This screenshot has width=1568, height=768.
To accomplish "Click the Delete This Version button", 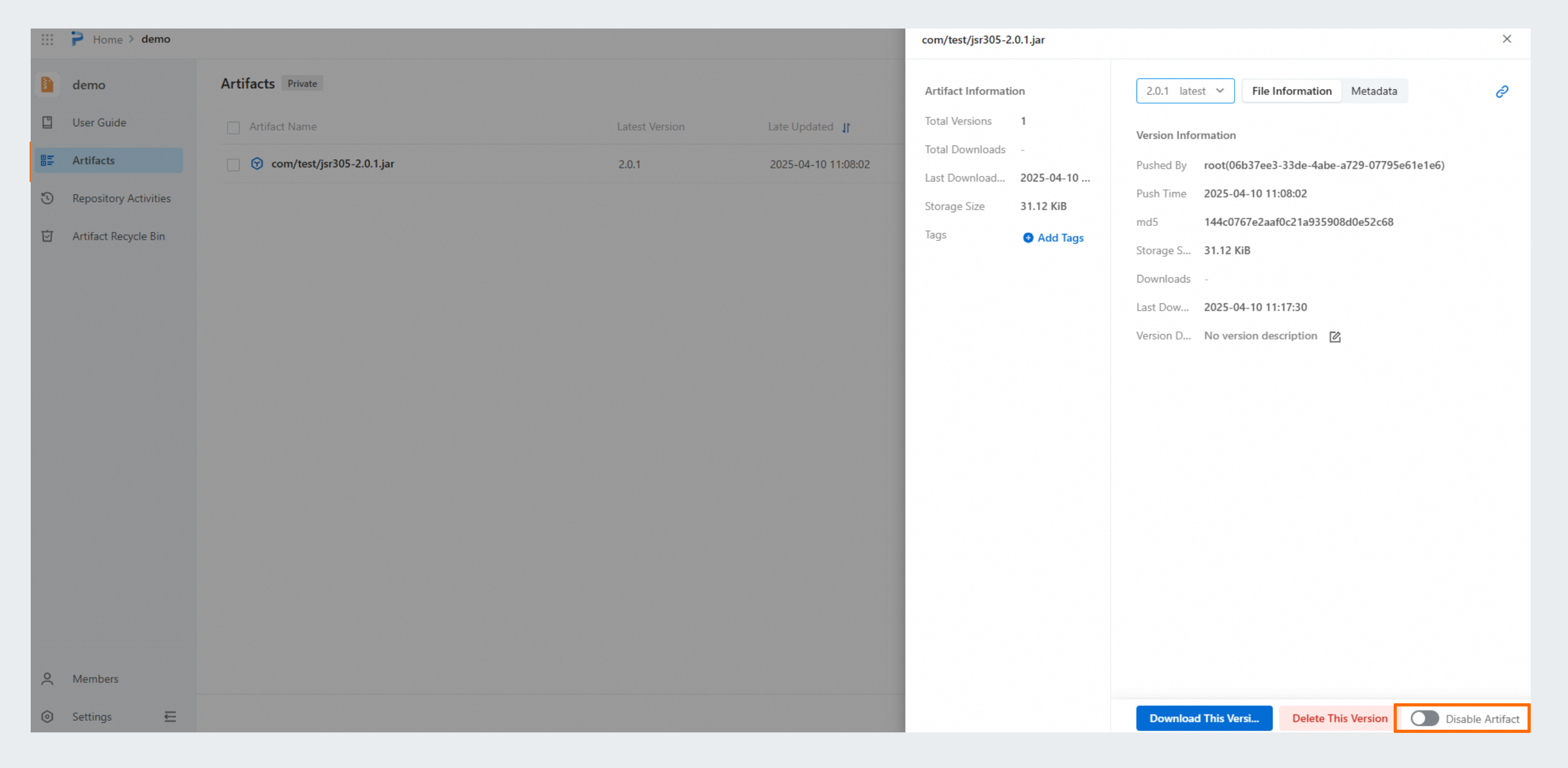I will (1339, 719).
